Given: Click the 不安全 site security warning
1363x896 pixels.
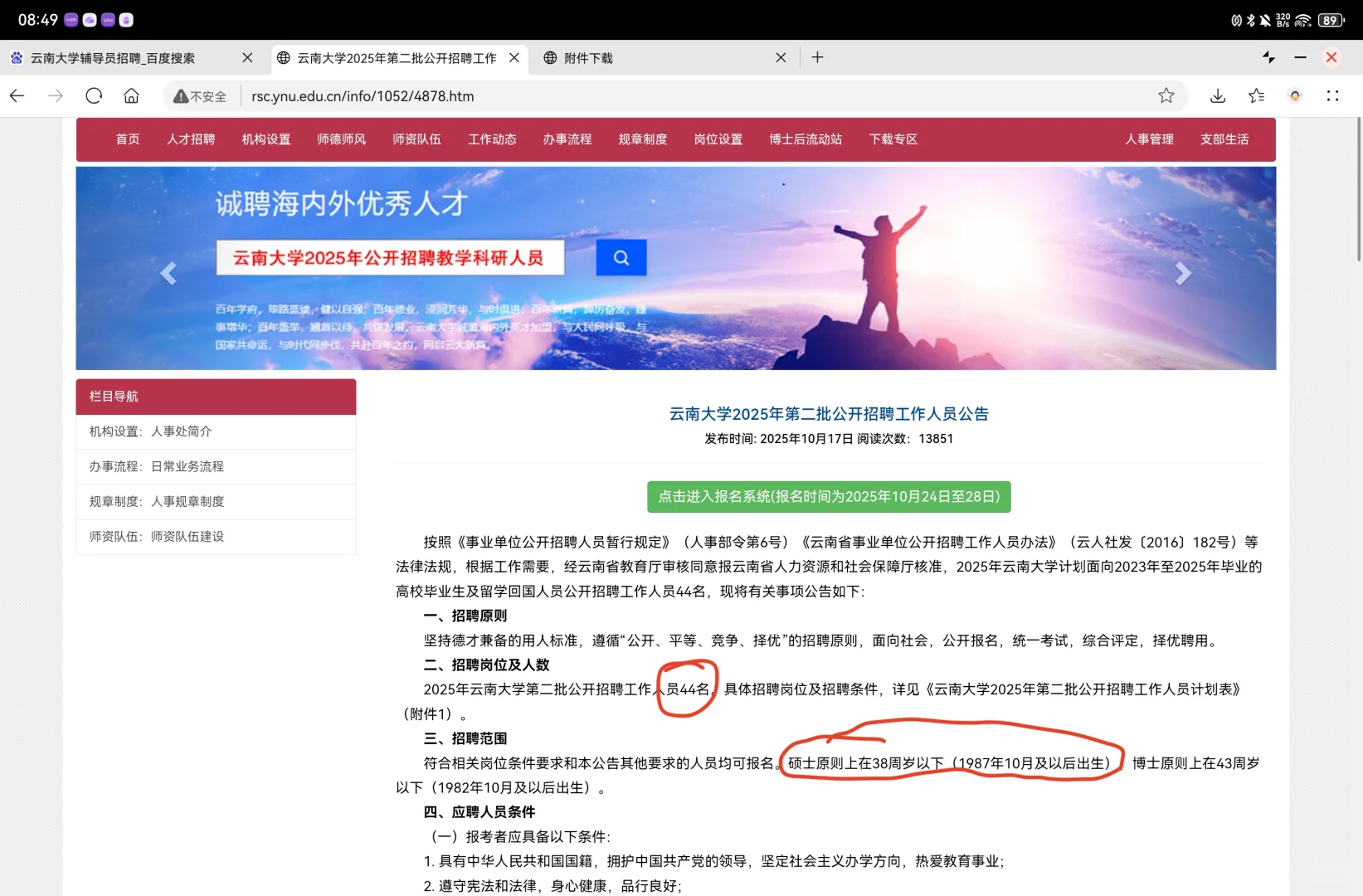Looking at the screenshot, I should click(200, 96).
